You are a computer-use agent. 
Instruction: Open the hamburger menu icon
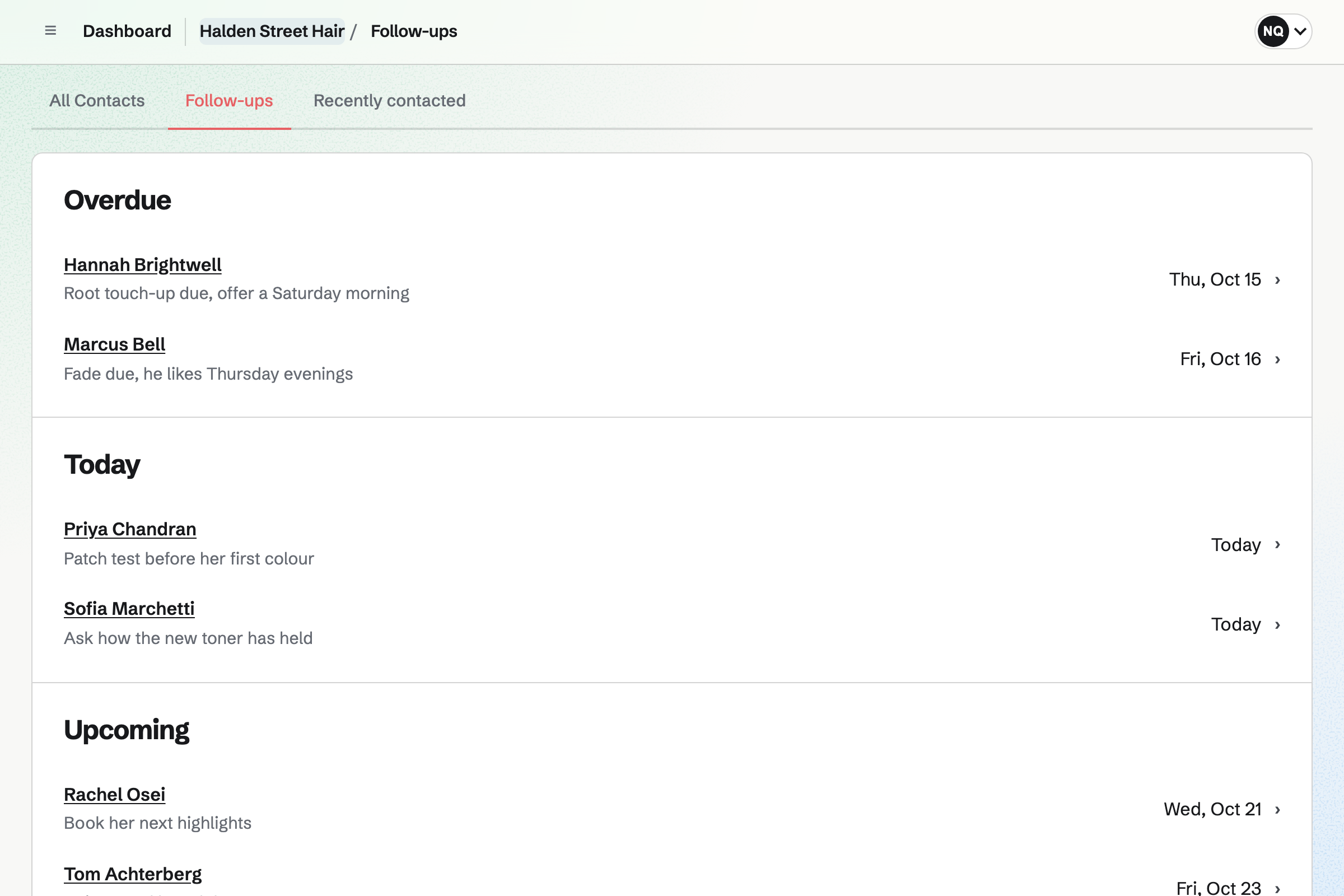[50, 31]
